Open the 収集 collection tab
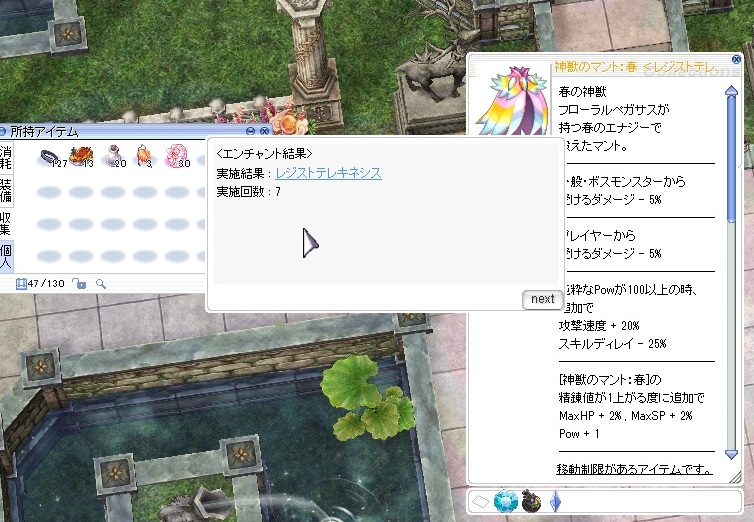 tap(7, 224)
